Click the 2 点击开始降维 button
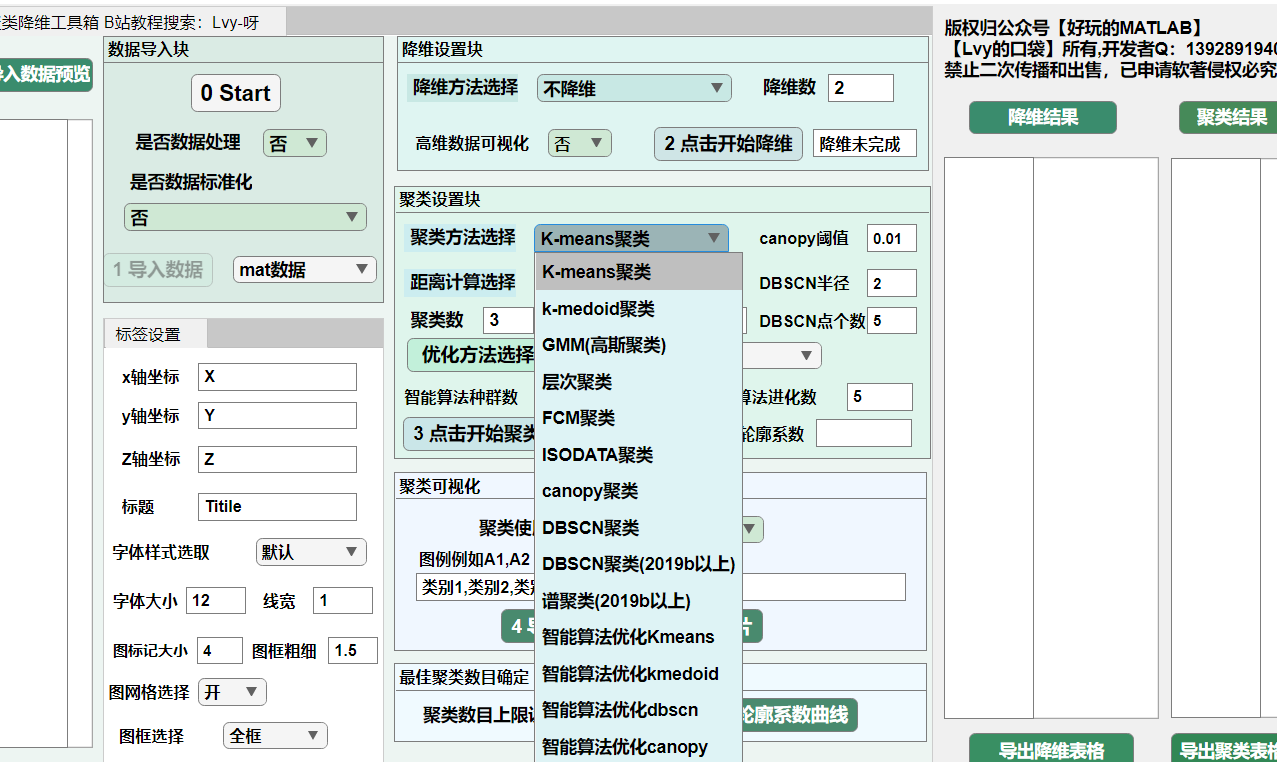This screenshot has width=1277, height=762. point(728,143)
